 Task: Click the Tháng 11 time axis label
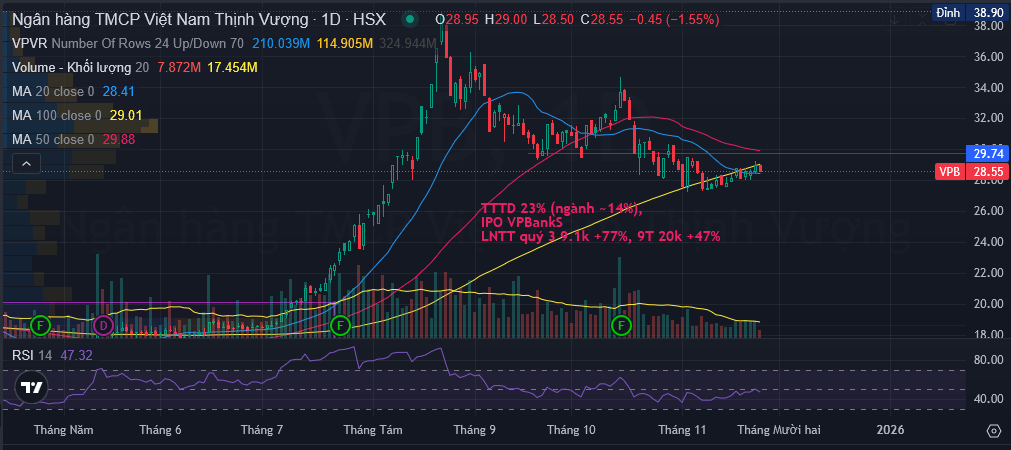[x=682, y=429]
